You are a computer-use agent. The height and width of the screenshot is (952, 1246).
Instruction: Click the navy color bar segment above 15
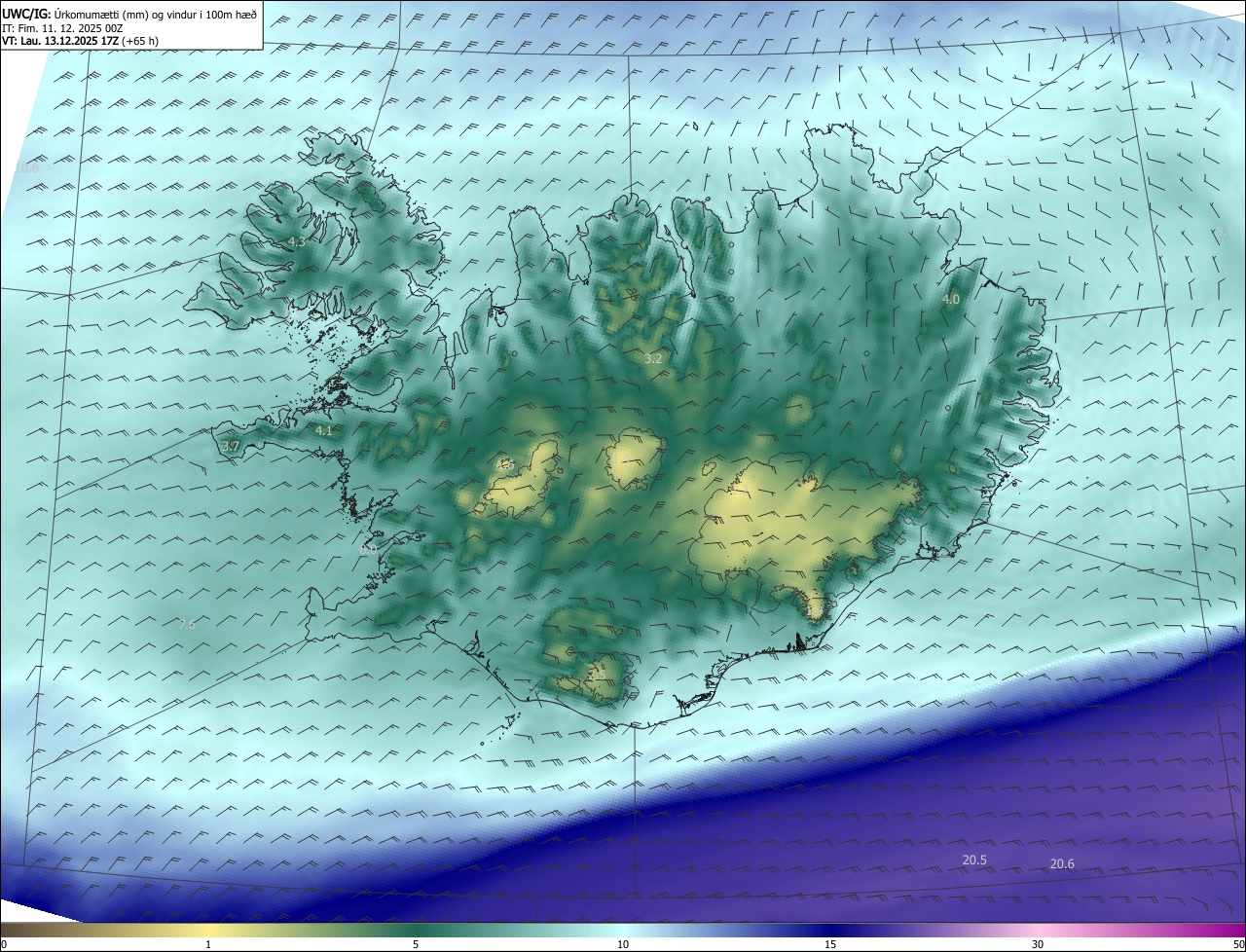830,930
